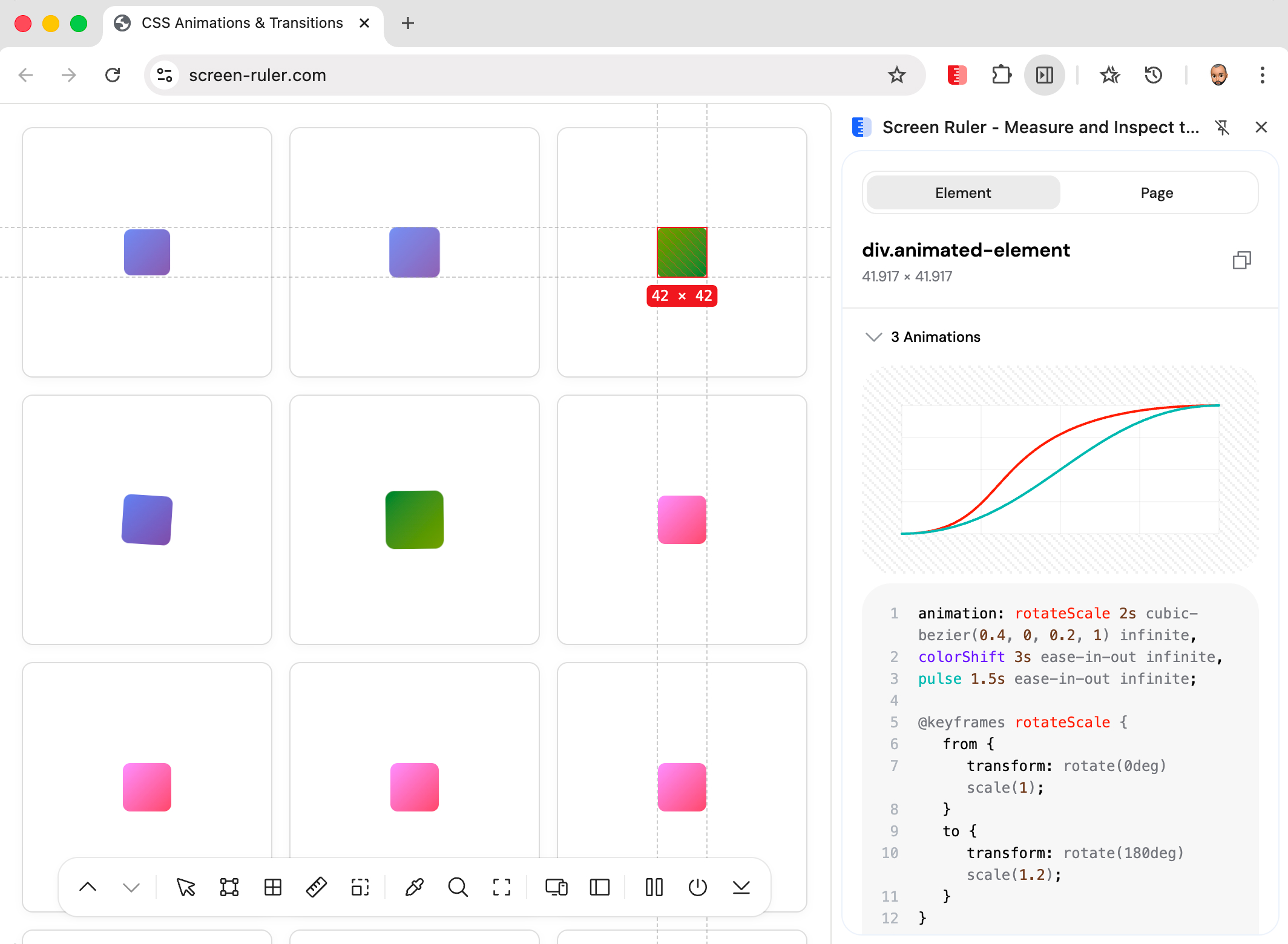Select the ruler measure tool
The image size is (1288, 944).
click(x=317, y=887)
